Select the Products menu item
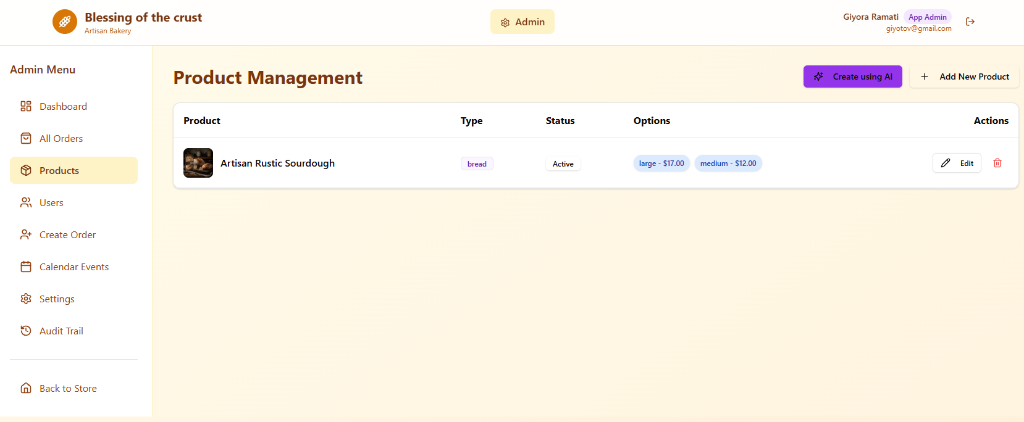 [74, 170]
